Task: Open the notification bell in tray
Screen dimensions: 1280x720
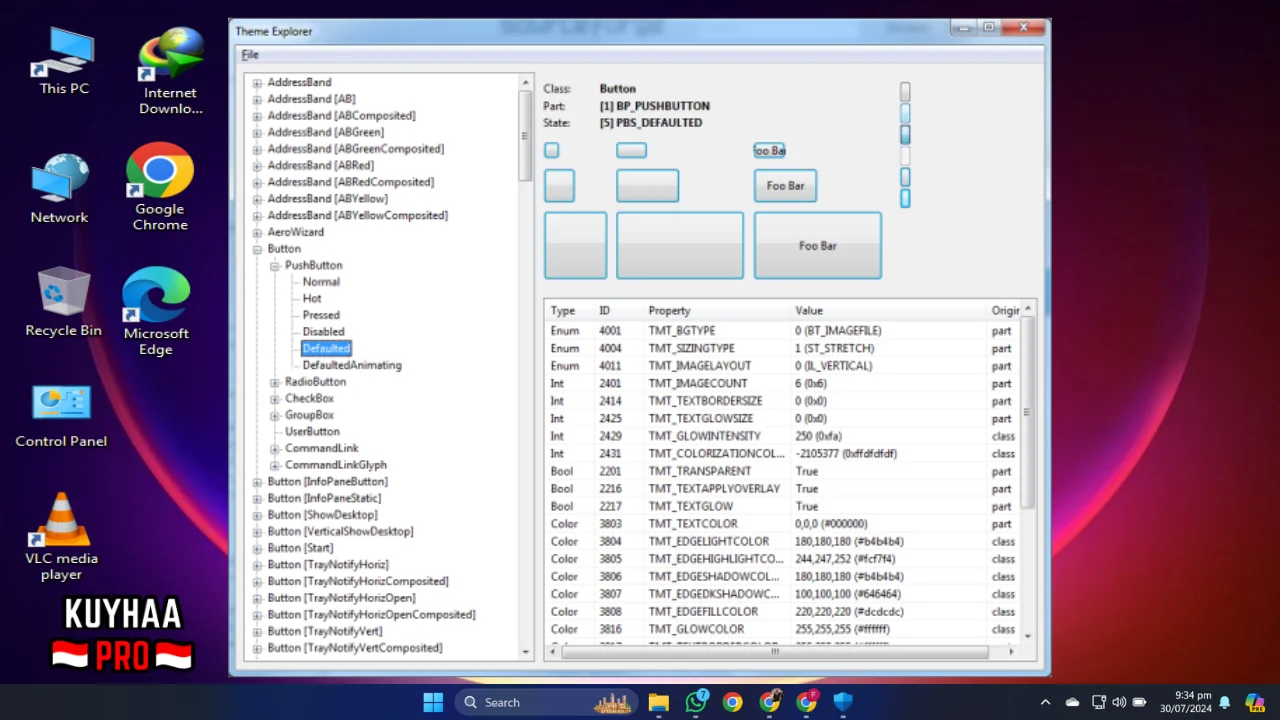Action: 1224,702
